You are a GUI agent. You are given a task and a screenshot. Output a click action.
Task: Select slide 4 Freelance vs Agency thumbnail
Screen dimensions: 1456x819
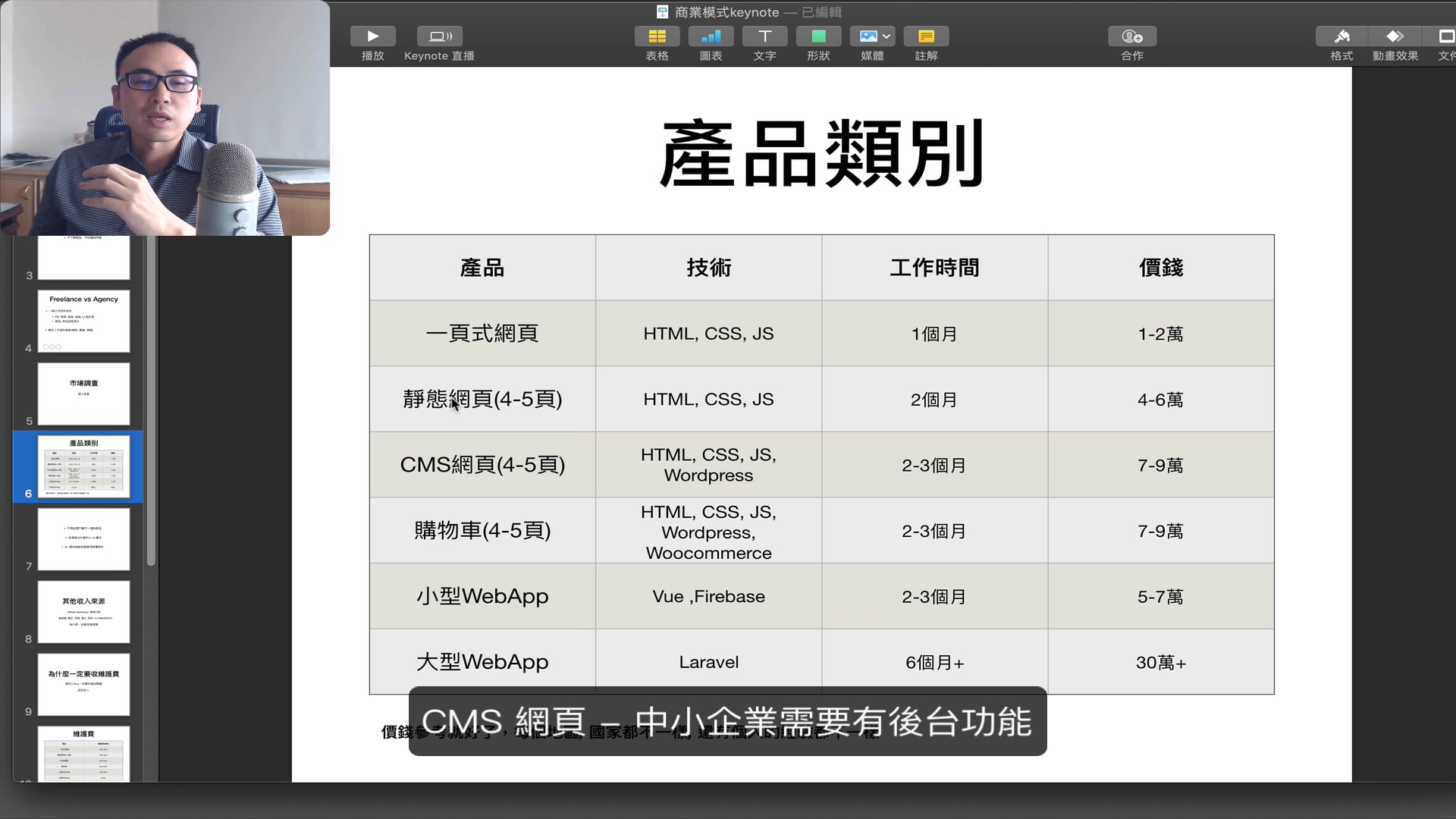[x=83, y=321]
